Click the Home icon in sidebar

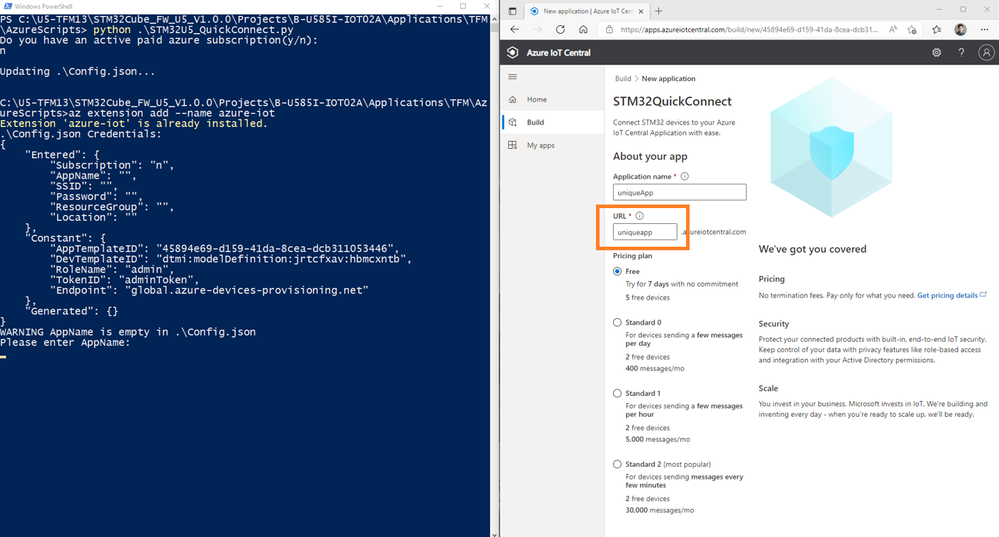click(x=512, y=99)
